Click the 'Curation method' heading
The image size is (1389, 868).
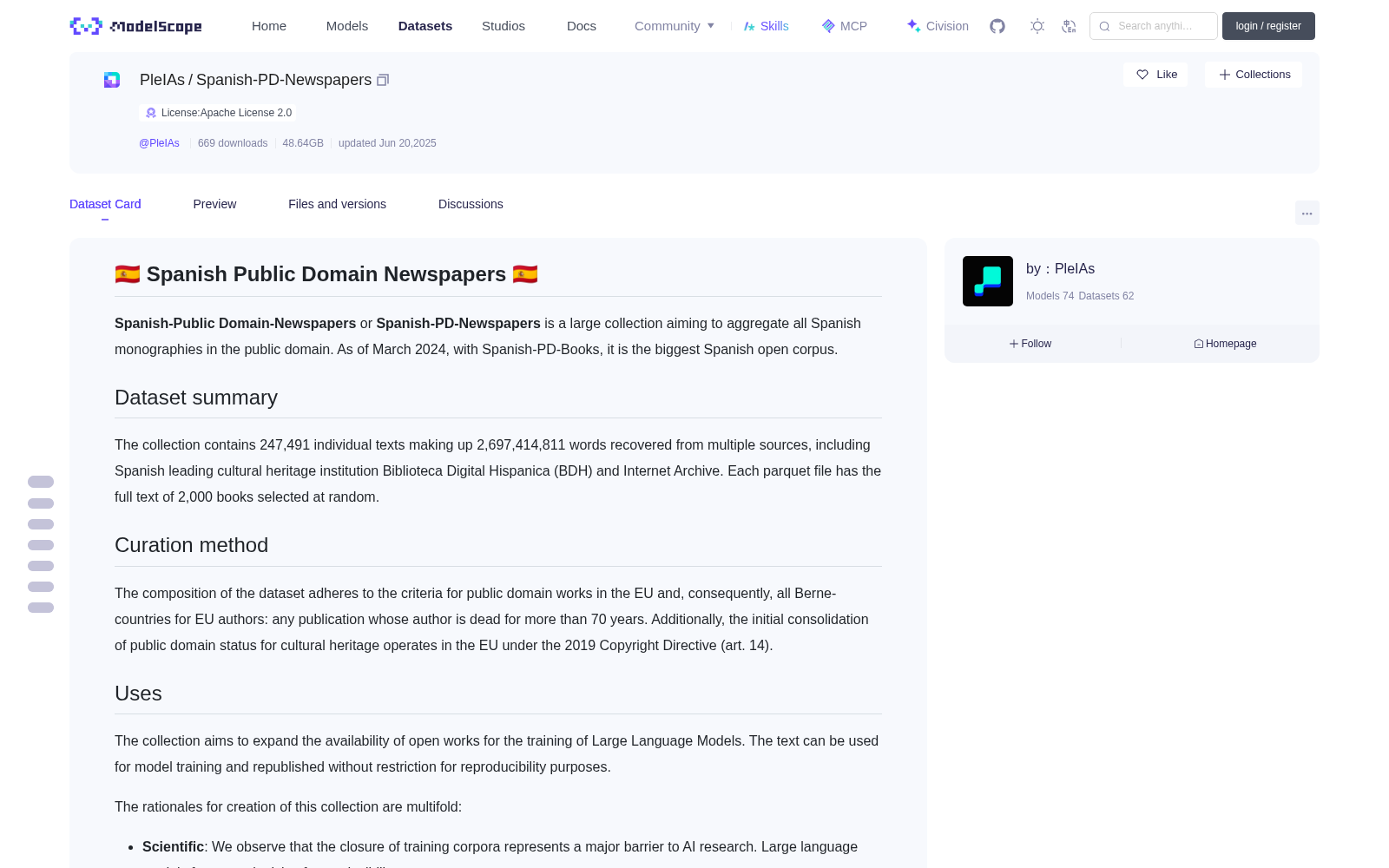(192, 545)
